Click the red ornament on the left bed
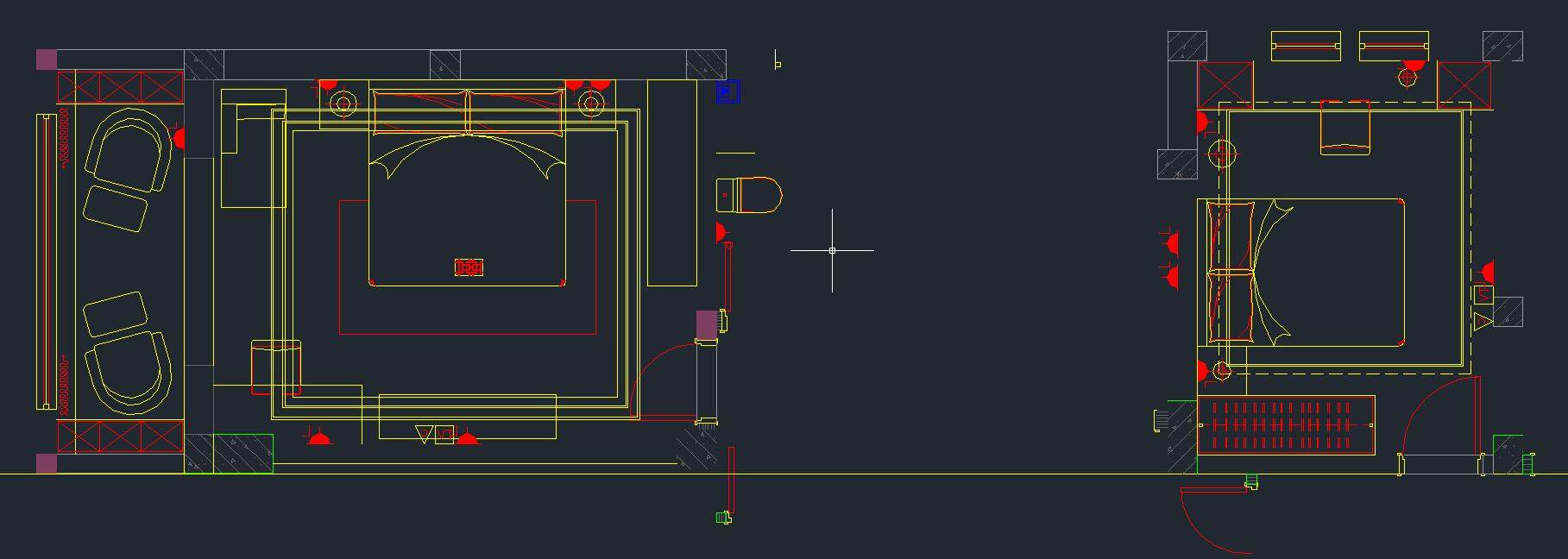1568x559 pixels. click(469, 267)
